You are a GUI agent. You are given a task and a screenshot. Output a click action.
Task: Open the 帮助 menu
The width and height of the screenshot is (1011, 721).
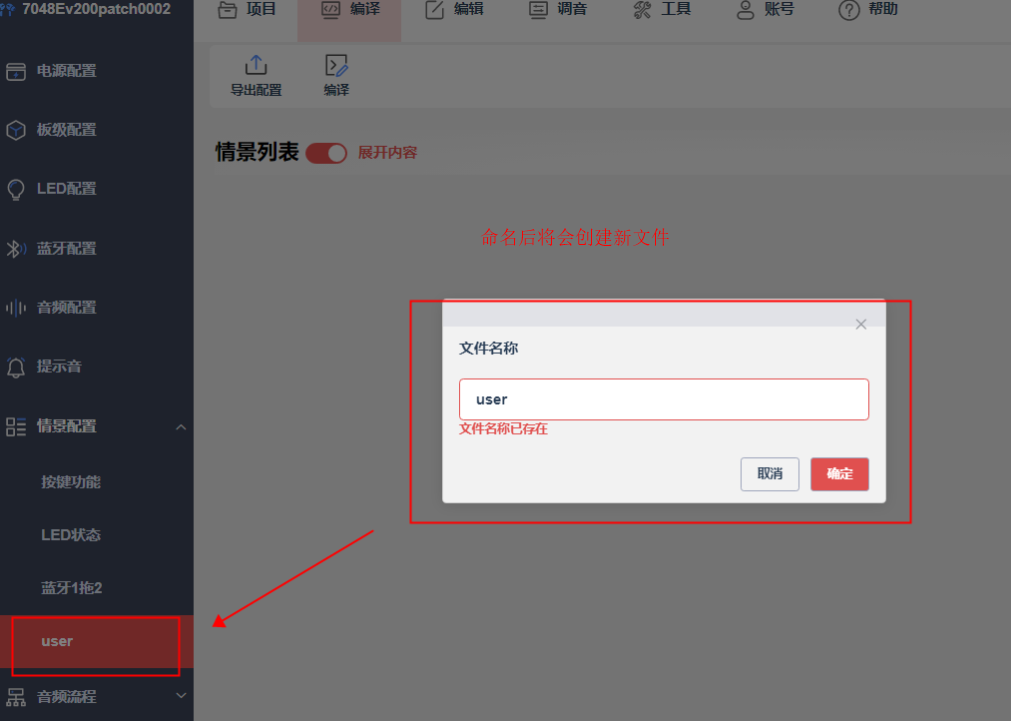coord(869,10)
